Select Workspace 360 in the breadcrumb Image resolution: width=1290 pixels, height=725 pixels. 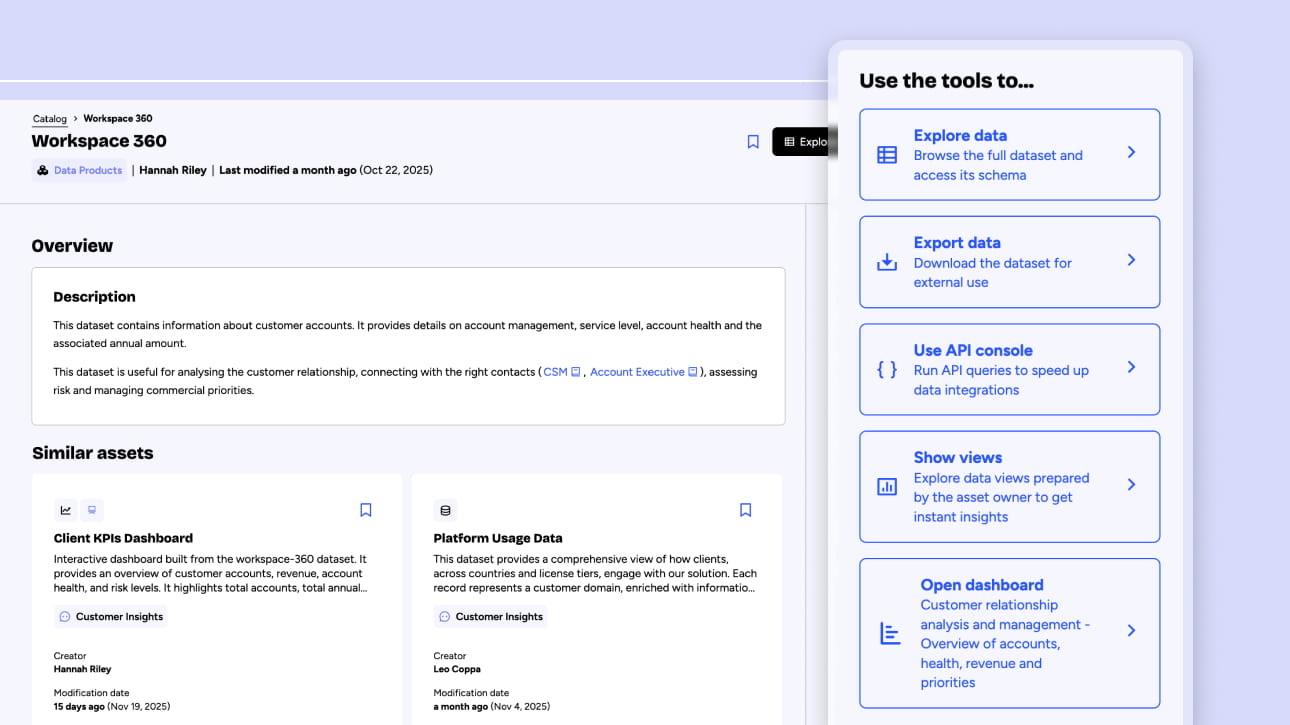(118, 119)
